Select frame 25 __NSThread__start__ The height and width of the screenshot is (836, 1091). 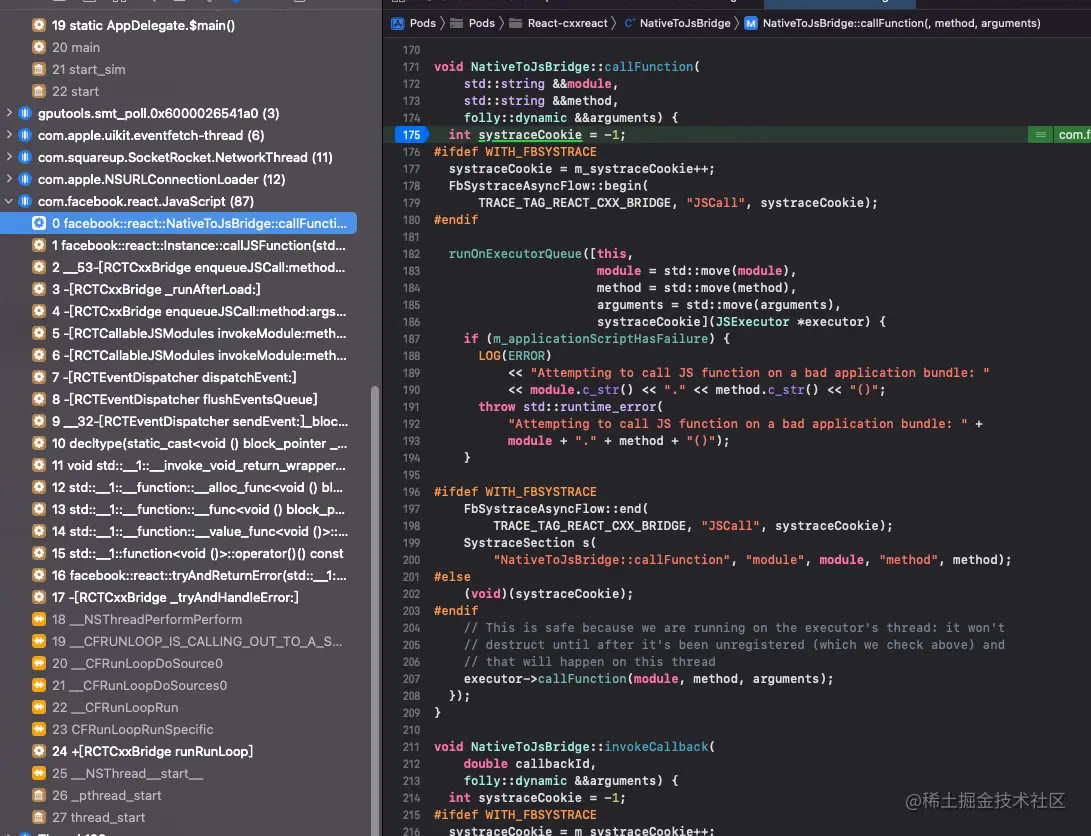(x=118, y=773)
